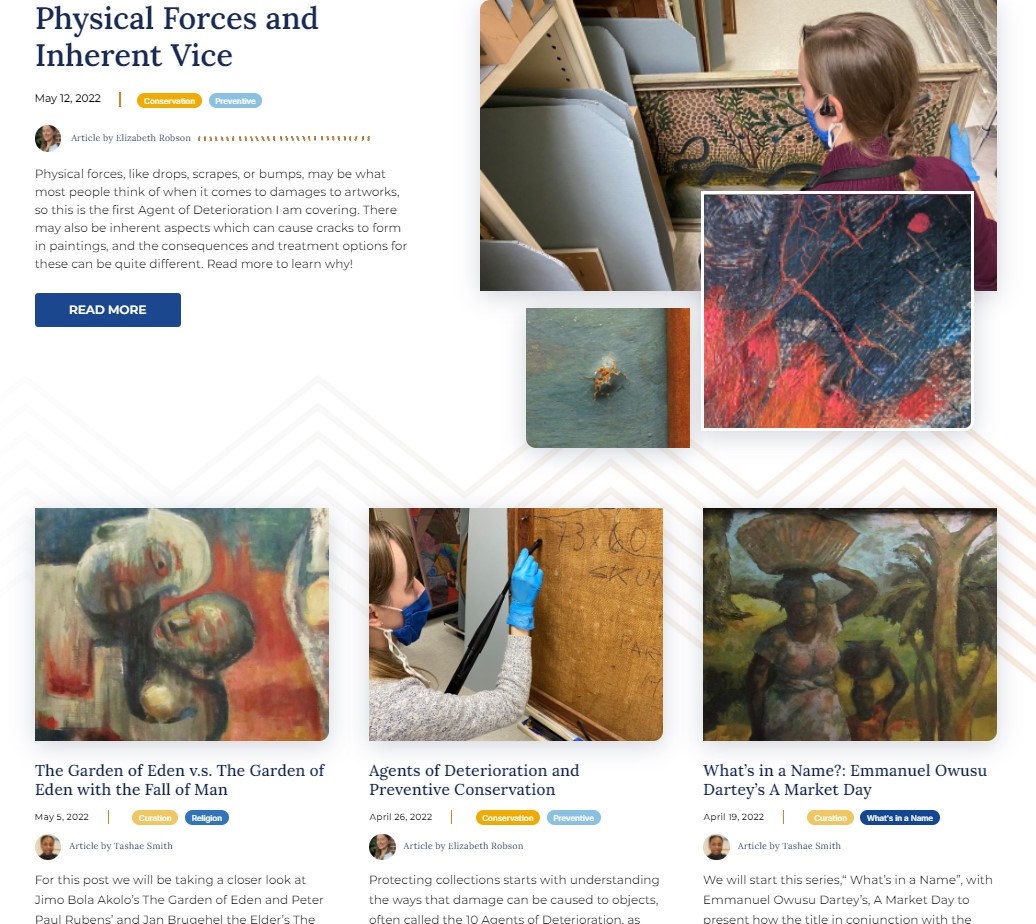View the woman carrying basket painting thumbnail
The height and width of the screenshot is (924, 1036).
[x=850, y=624]
